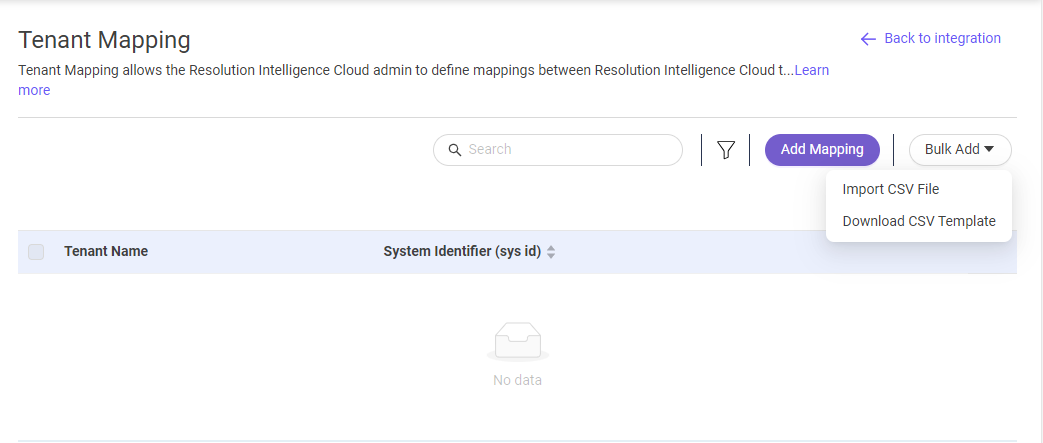Image resolution: width=1043 pixels, height=443 pixels.
Task: Choose Download CSV Template option
Action: (919, 221)
